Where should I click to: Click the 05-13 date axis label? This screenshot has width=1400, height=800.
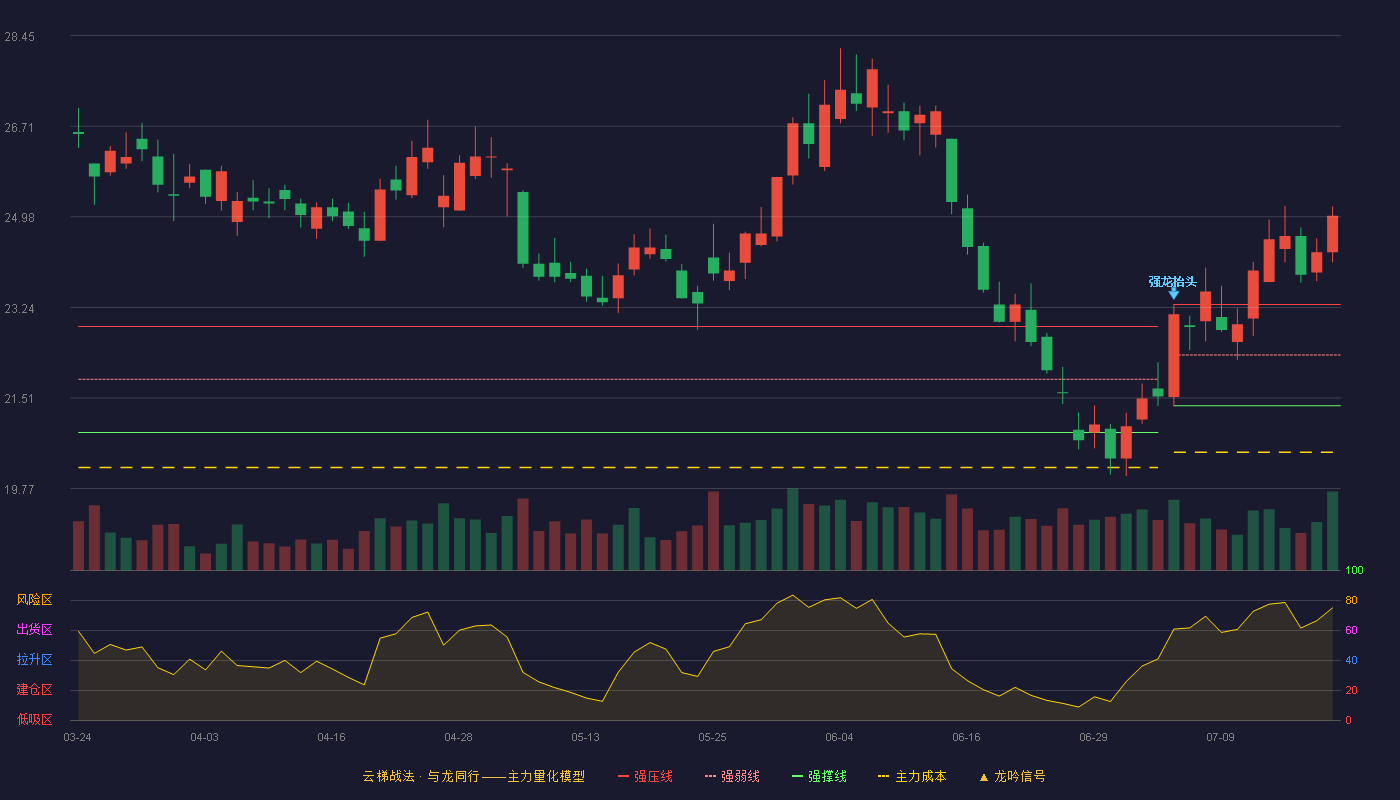(585, 737)
